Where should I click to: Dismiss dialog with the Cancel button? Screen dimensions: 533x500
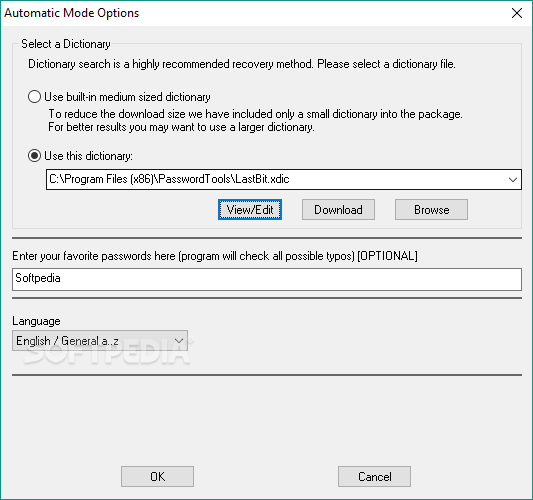374,477
